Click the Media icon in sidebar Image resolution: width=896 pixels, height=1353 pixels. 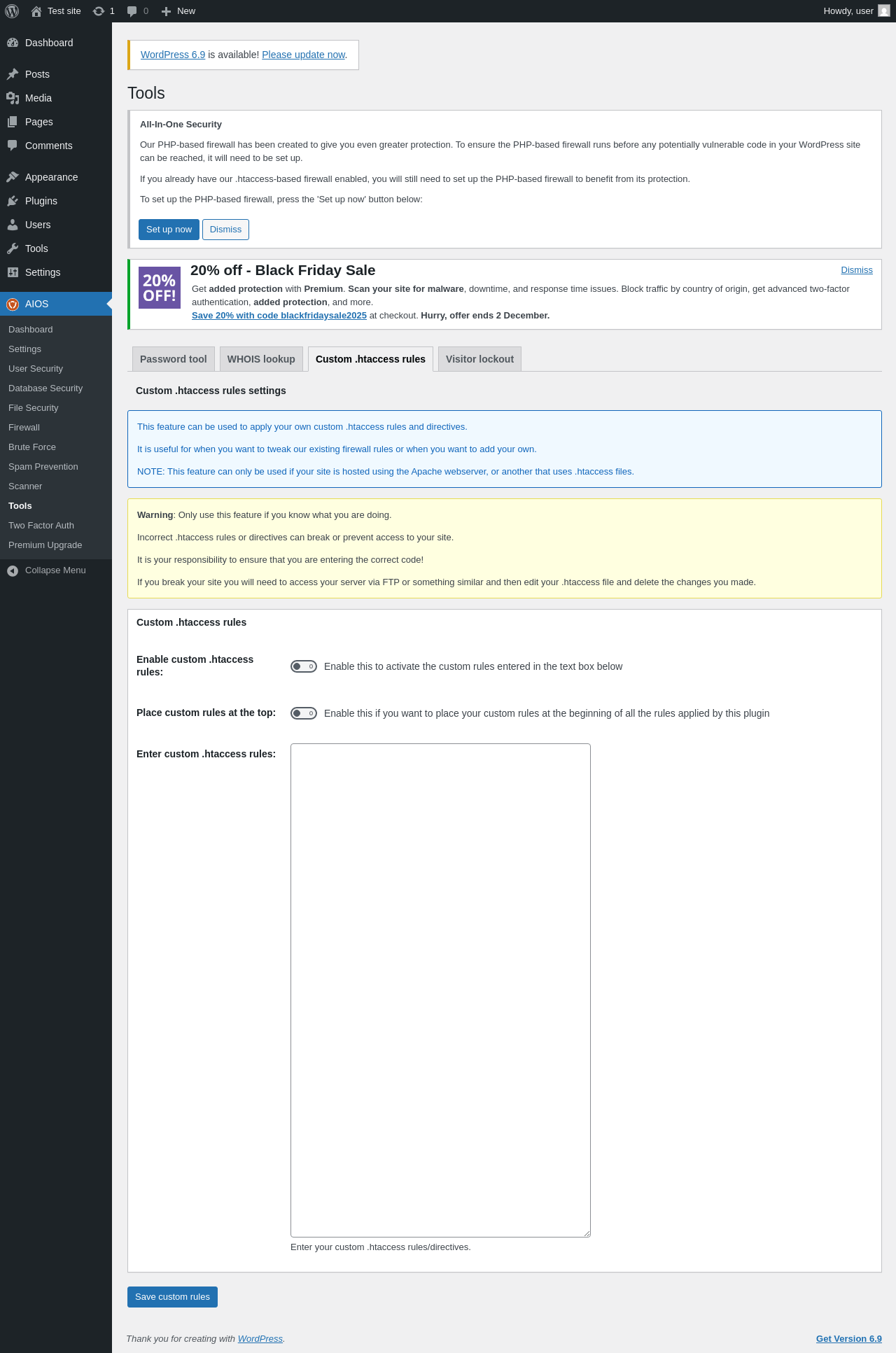[x=13, y=98]
